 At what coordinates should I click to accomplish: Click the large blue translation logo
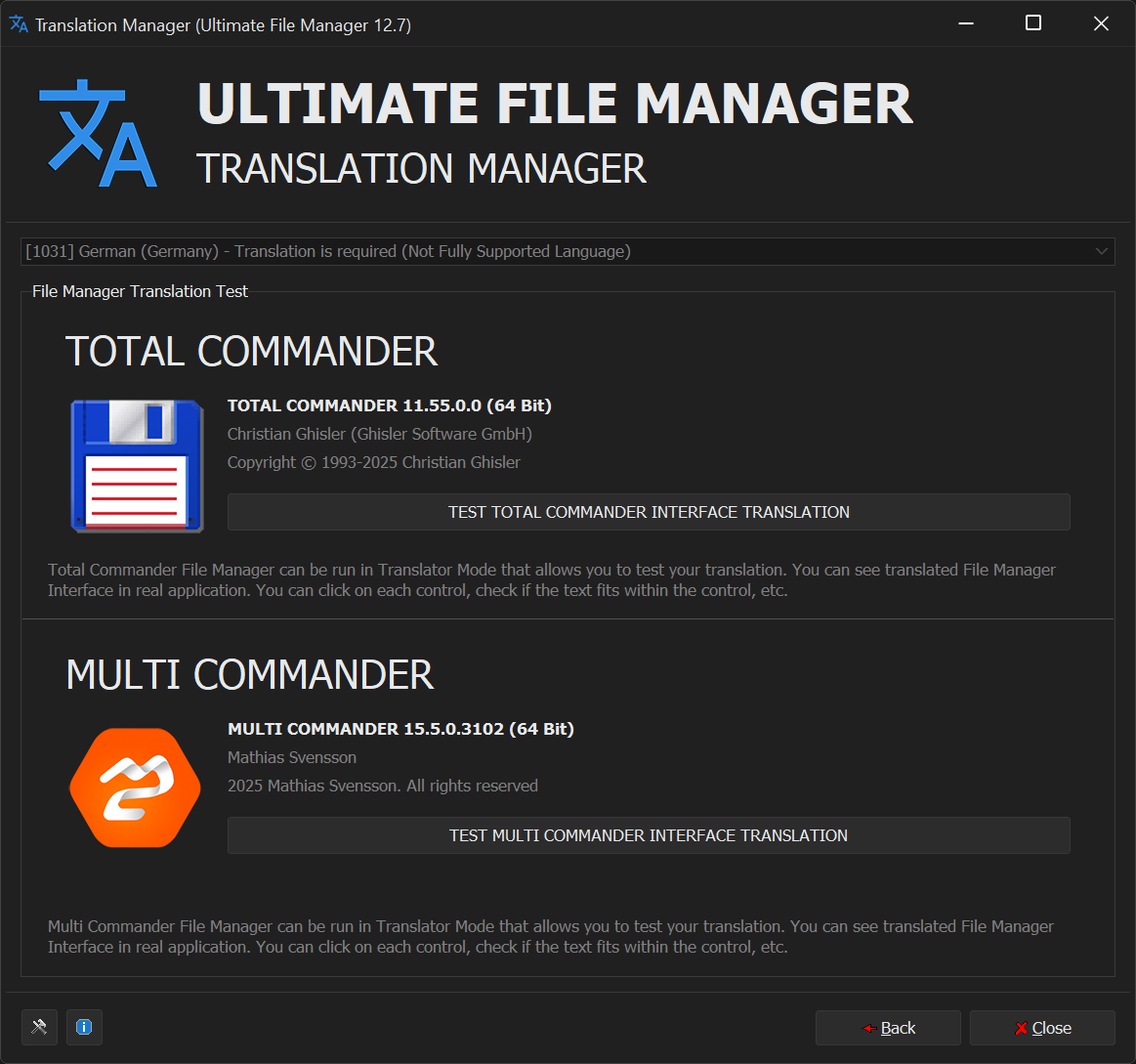[98, 134]
